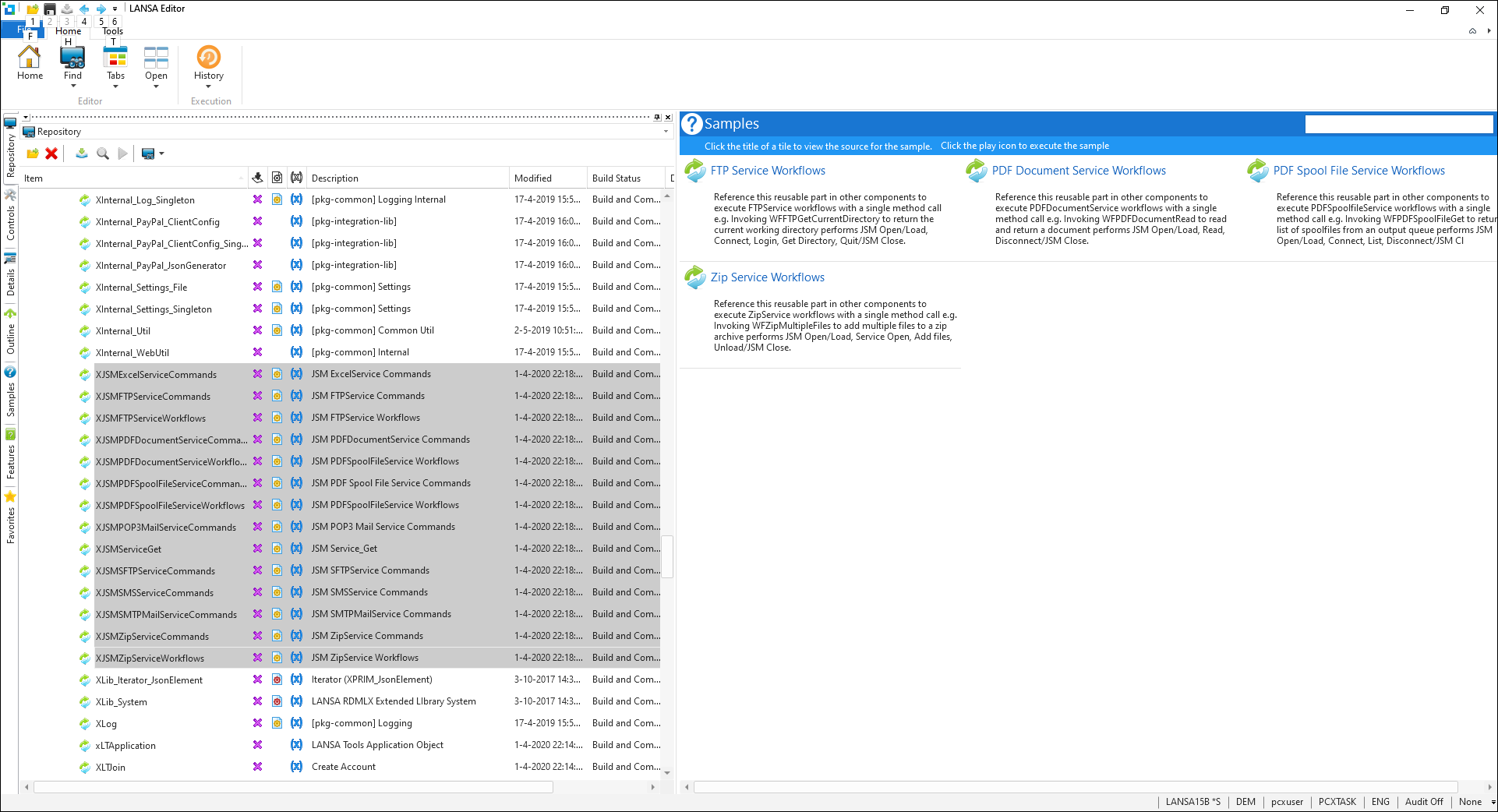Click the magnifier search icon in Repository toolbar

pyautogui.click(x=102, y=154)
